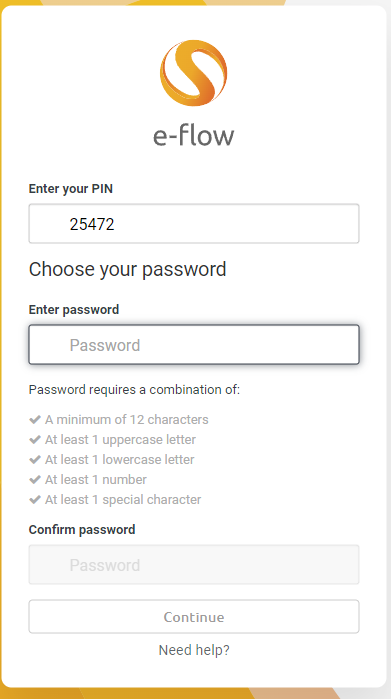Image resolution: width=391 pixels, height=699 pixels.
Task: Click the e-flow orange swirl logo
Action: (193, 73)
